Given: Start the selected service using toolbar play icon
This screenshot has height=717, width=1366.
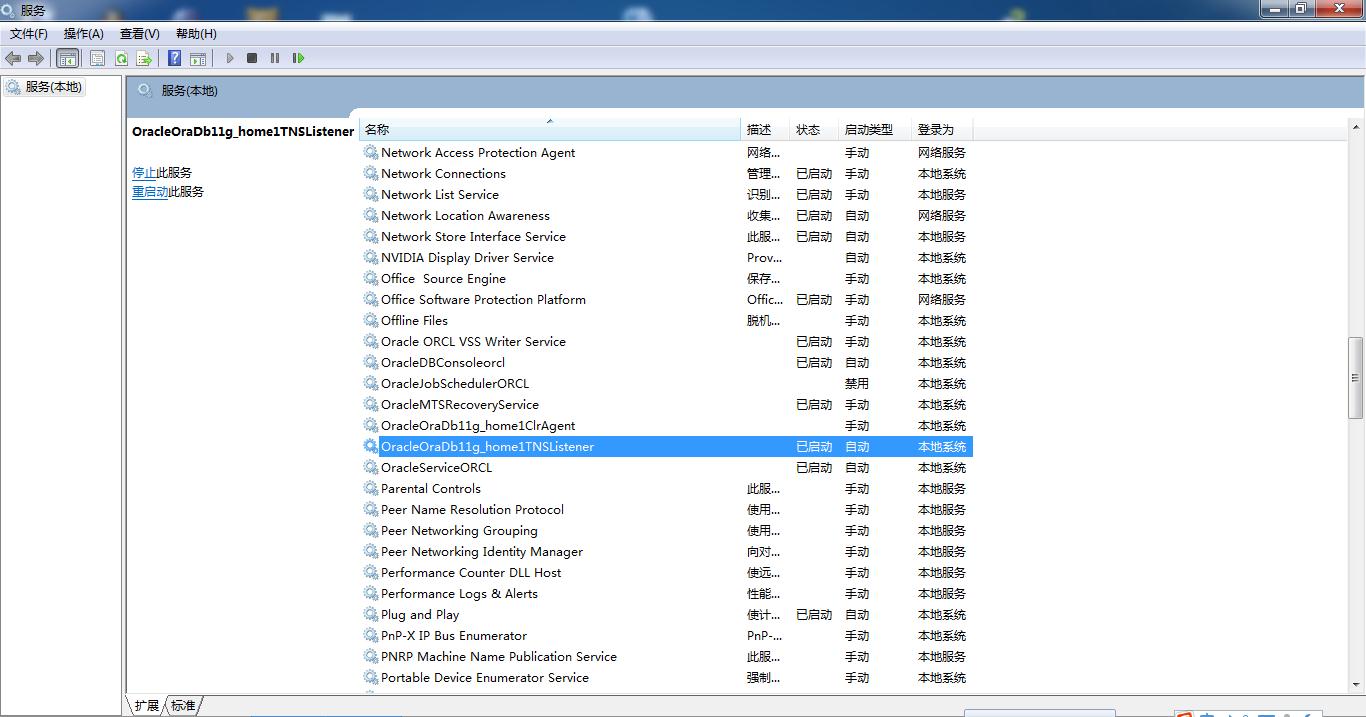Looking at the screenshot, I should coord(229,58).
